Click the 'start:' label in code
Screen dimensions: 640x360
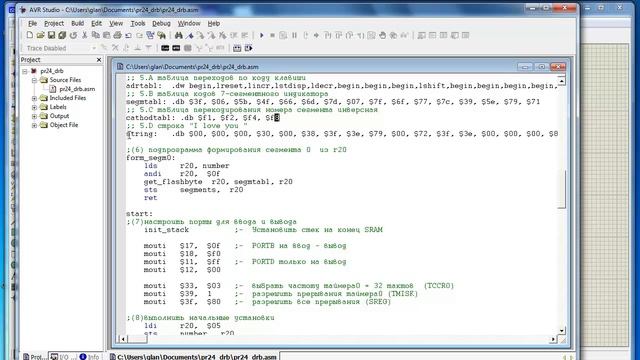[x=139, y=213]
